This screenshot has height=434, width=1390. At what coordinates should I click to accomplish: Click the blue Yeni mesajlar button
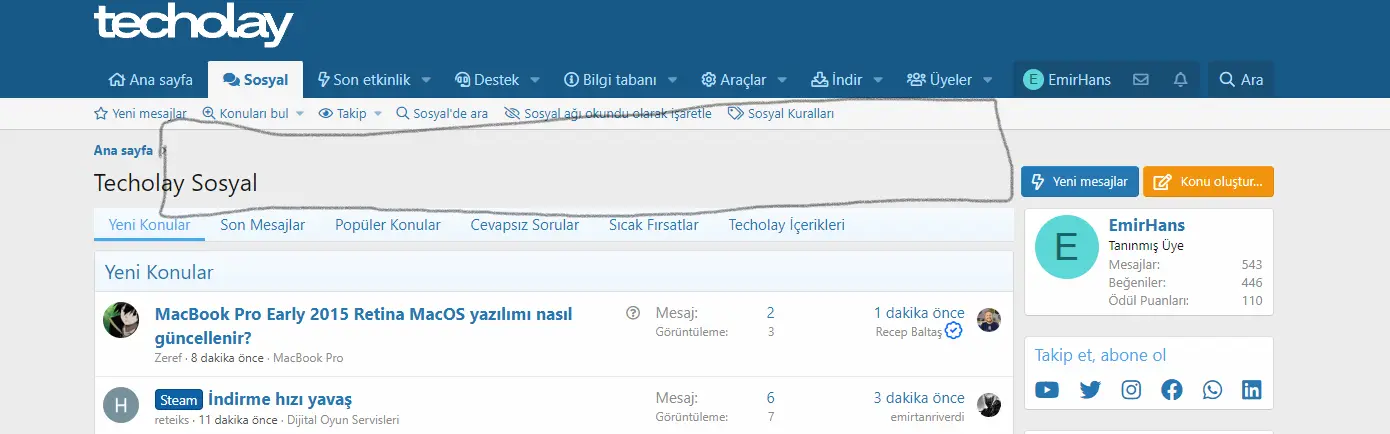pos(1080,181)
